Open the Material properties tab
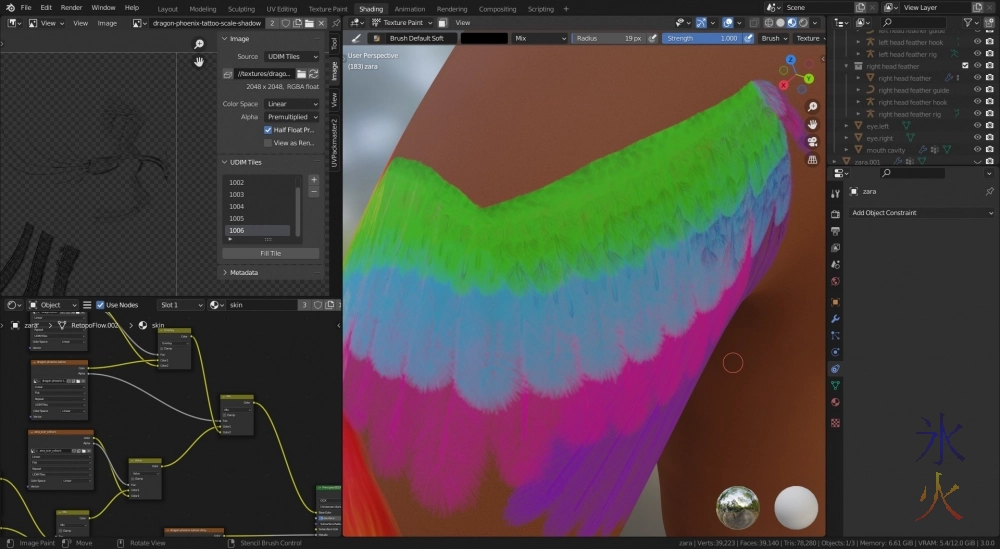This screenshot has width=1000, height=549. coord(835,402)
